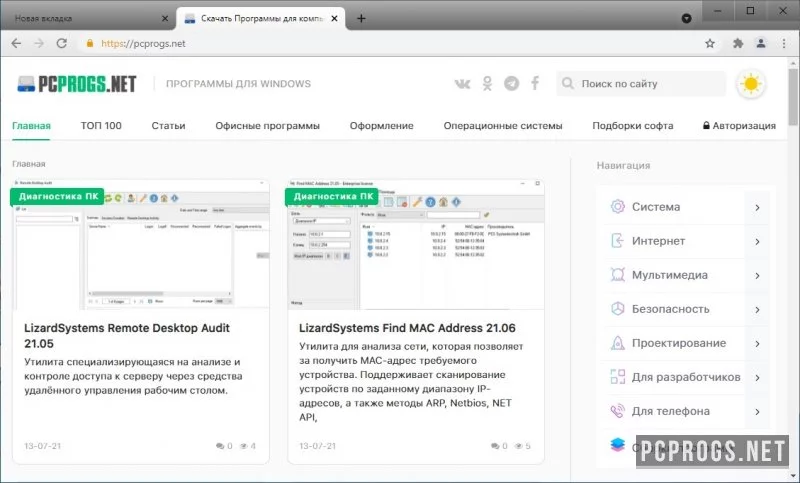
Task: Open the Telegram social icon
Action: pyautogui.click(x=511, y=83)
